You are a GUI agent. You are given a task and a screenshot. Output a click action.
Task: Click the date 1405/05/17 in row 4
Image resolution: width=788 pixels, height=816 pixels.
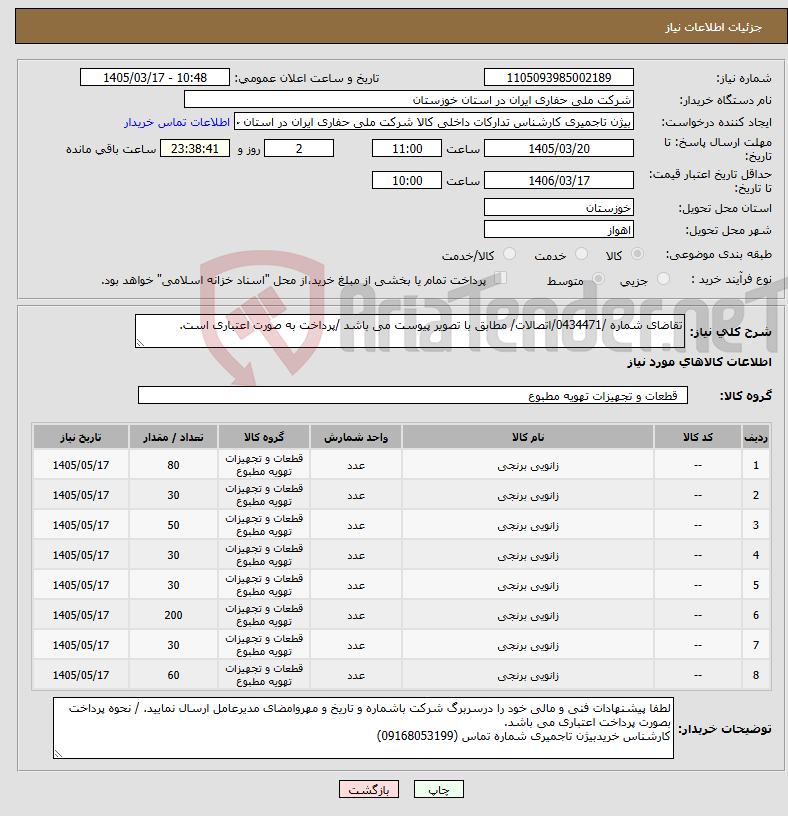click(81, 555)
